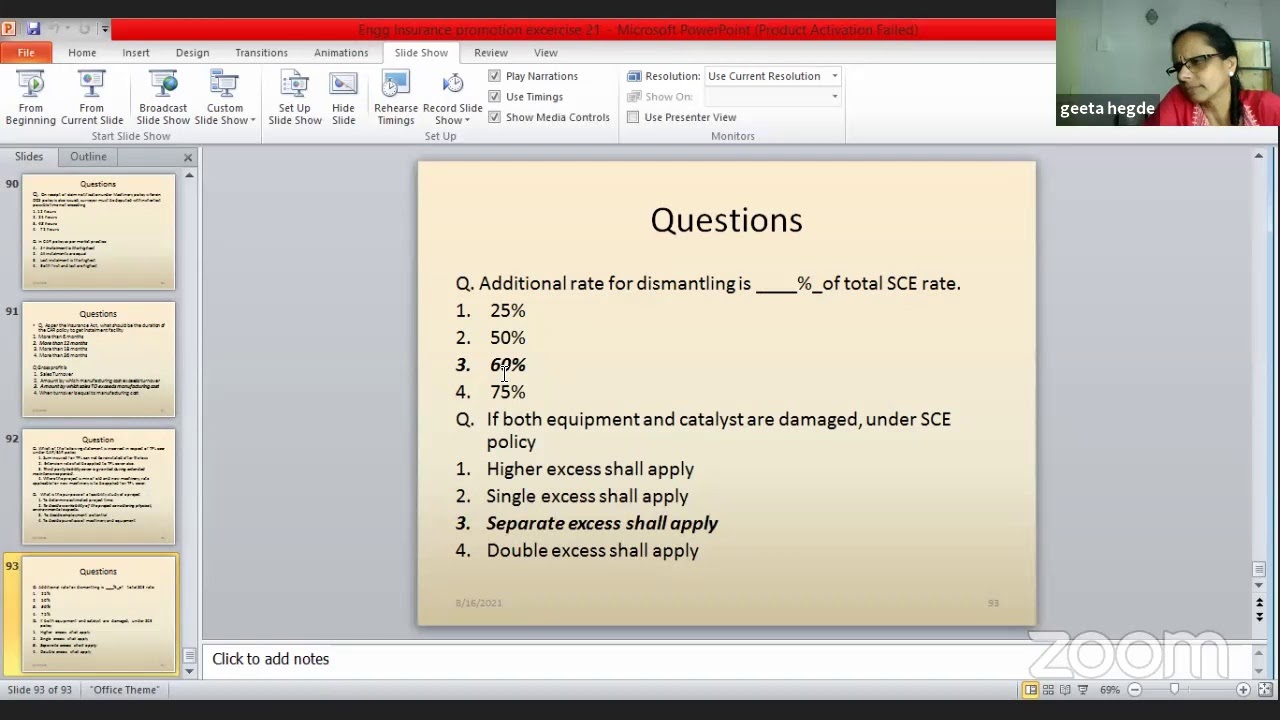
Task: Open the Transitions tab
Action: coord(261,52)
